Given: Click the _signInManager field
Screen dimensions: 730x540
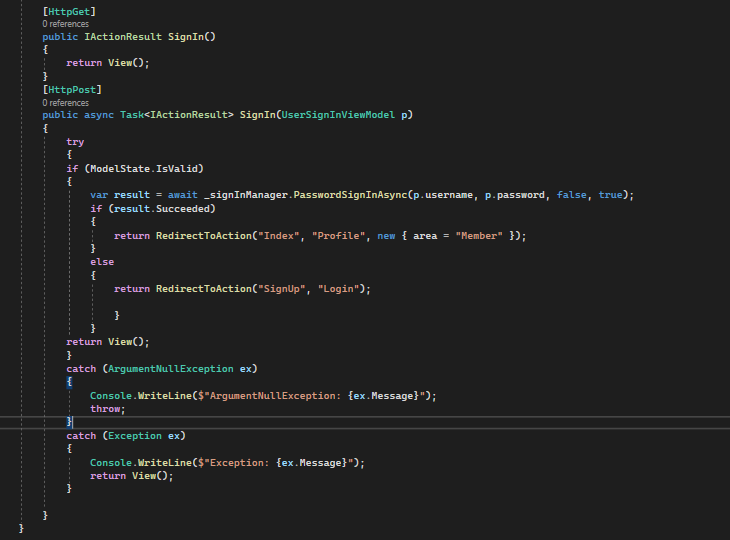Looking at the screenshot, I should coord(246,195).
